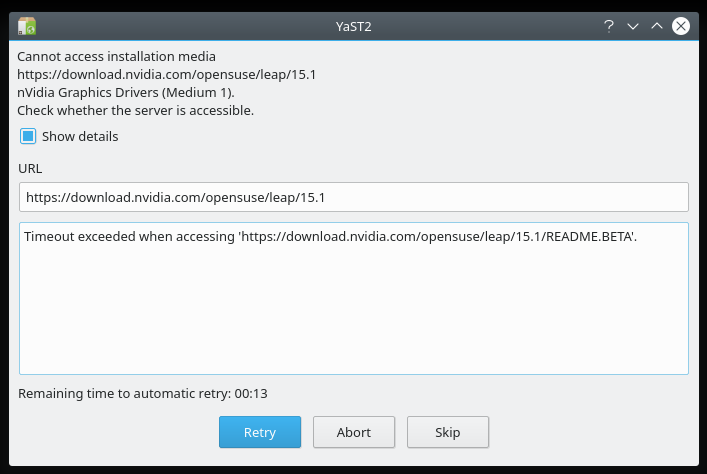Click the Check whether the server is accessible text
707x474 pixels.
tap(135, 110)
